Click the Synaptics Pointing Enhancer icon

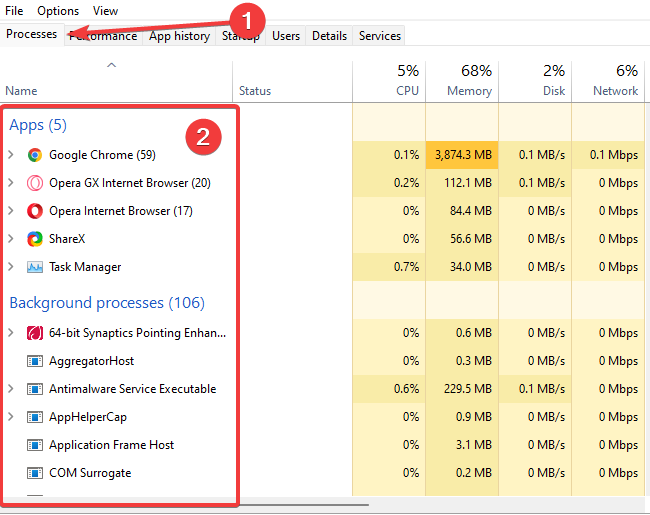pyautogui.click(x=35, y=333)
